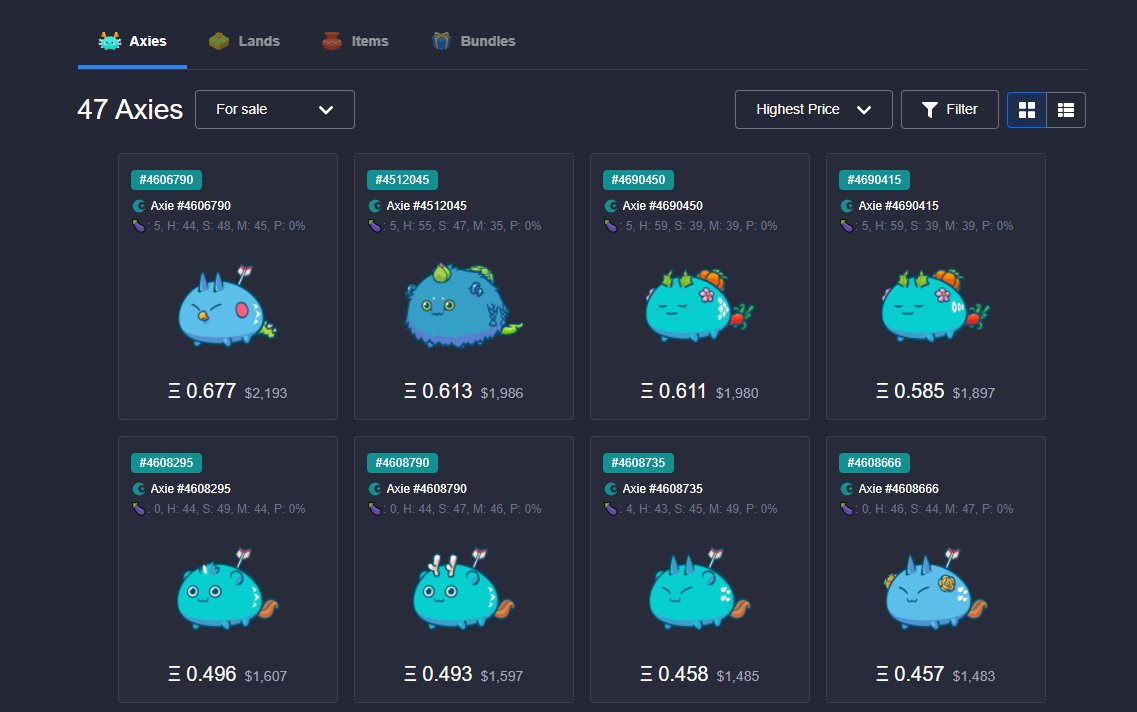Switch to list view
The height and width of the screenshot is (712, 1137).
tap(1066, 110)
